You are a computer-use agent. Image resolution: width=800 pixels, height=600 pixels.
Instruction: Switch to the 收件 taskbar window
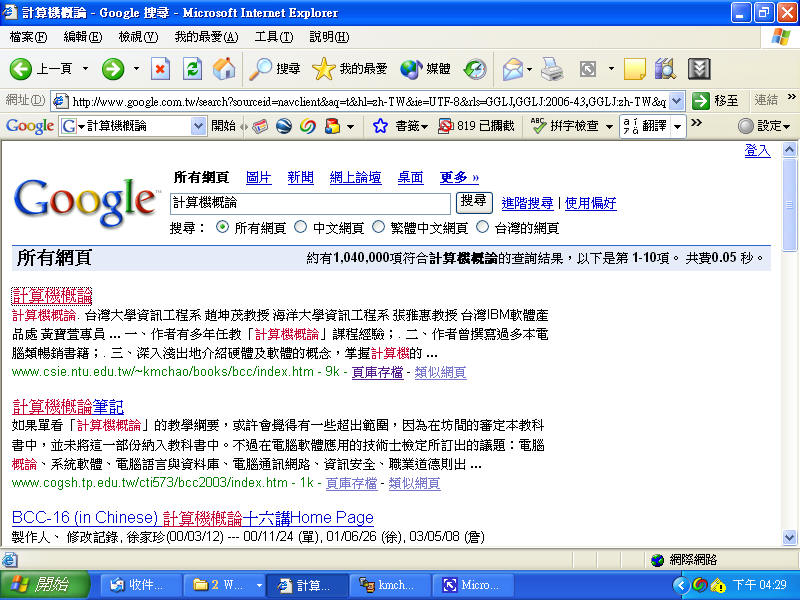pos(139,585)
